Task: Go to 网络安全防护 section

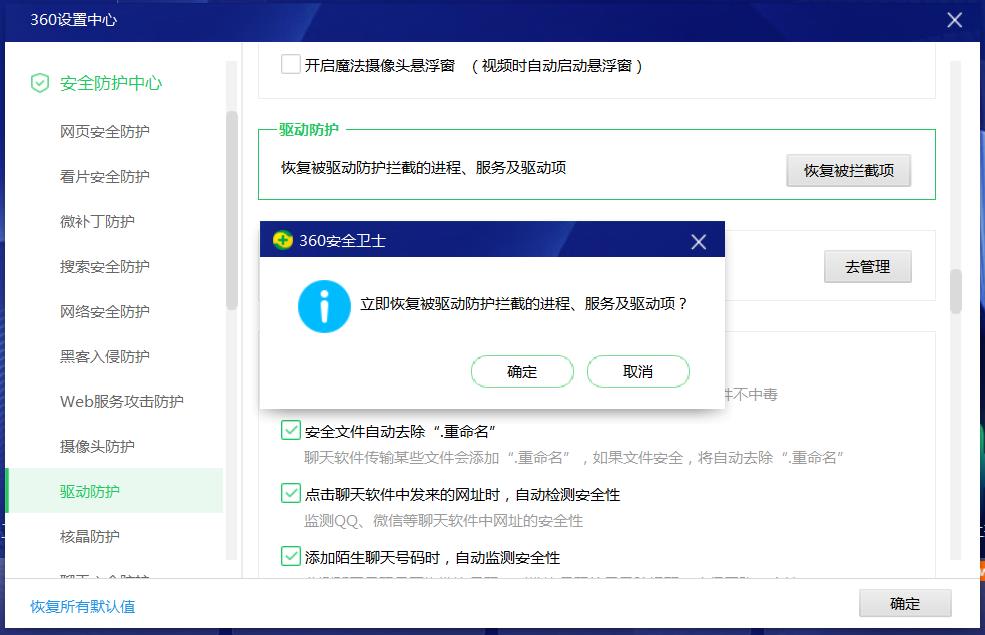Action: click(104, 312)
